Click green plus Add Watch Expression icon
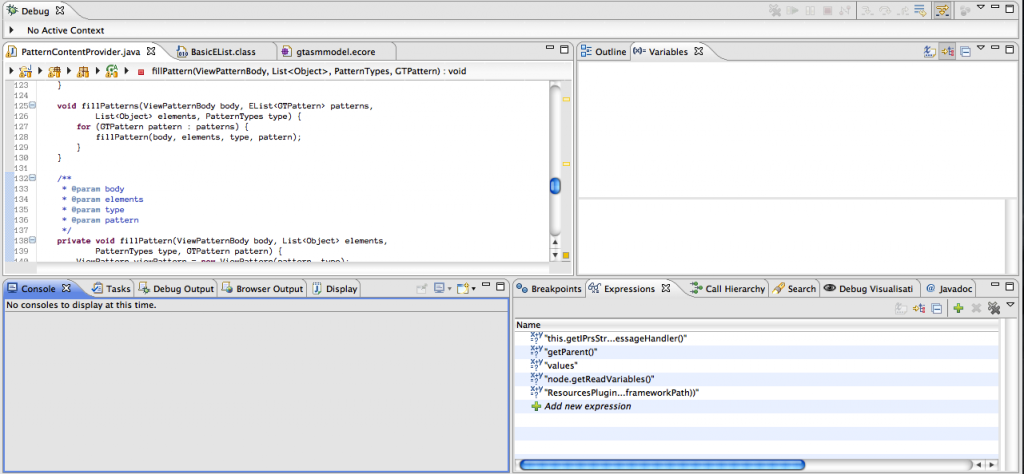Image resolution: width=1024 pixels, height=474 pixels. click(x=958, y=308)
